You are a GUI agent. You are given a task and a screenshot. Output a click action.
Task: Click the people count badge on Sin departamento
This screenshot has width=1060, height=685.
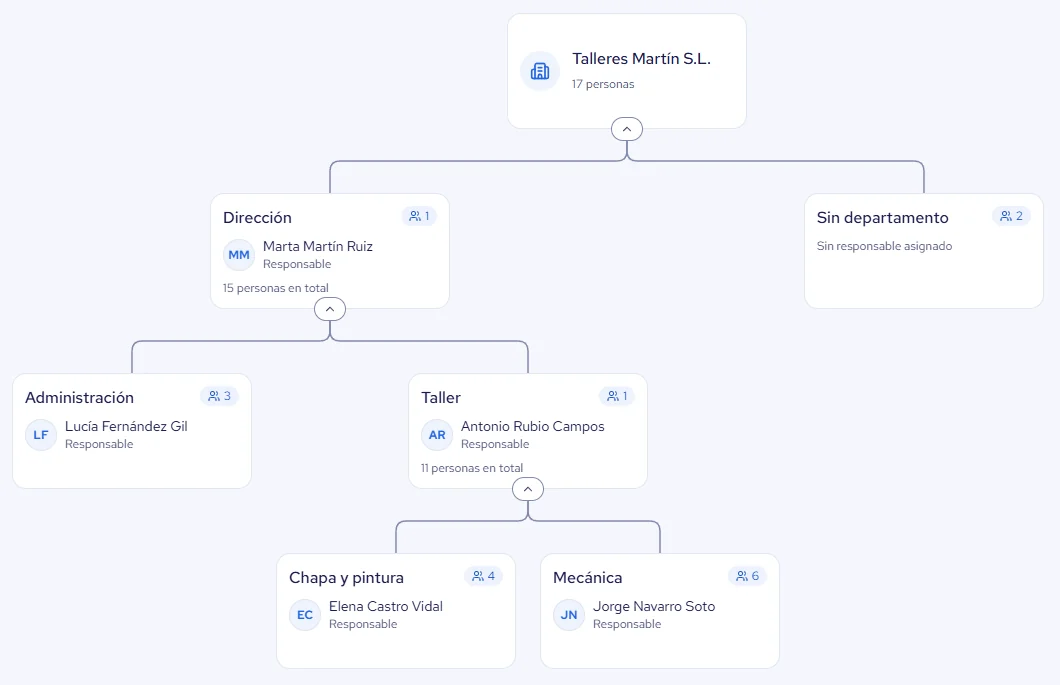tap(1011, 216)
